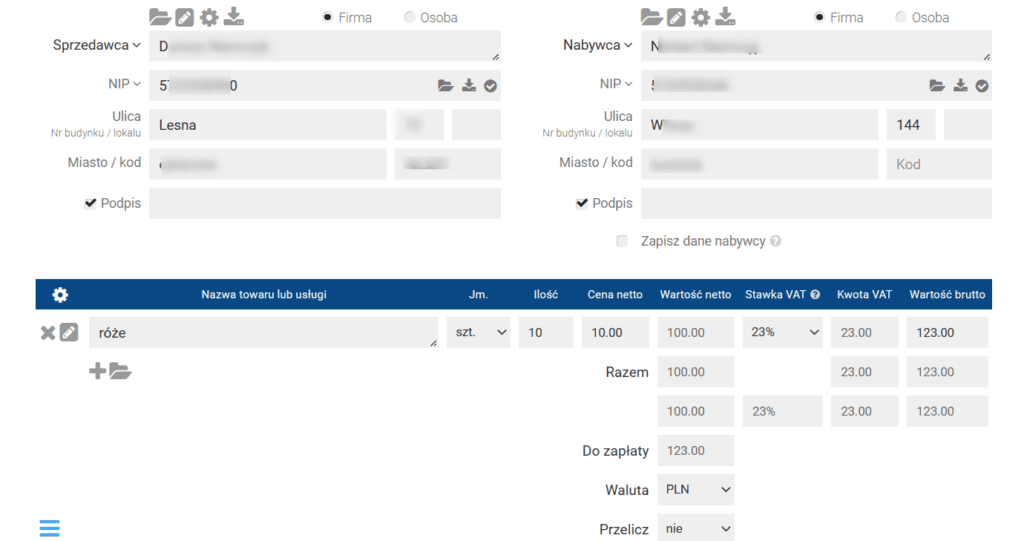Click the buyer download icon at top
This screenshot has width=1024, height=541.
725,17
